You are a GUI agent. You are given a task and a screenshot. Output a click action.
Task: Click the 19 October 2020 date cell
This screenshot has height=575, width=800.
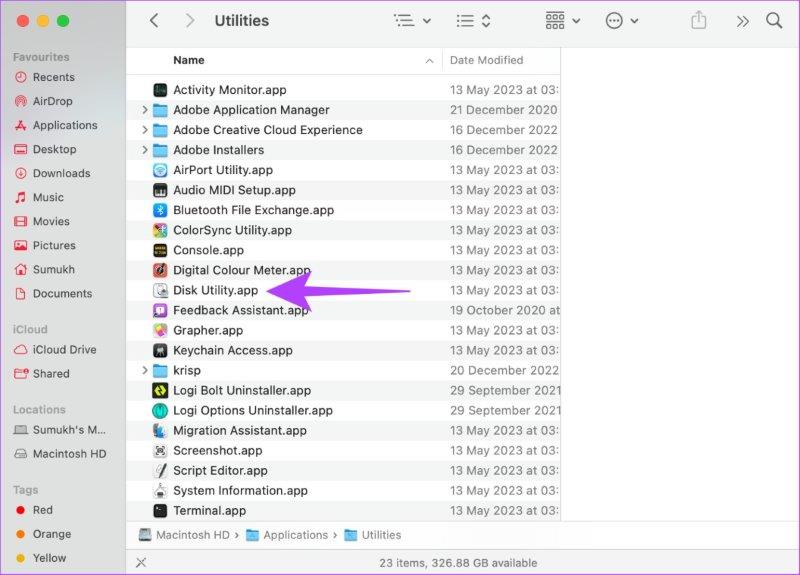(x=505, y=311)
